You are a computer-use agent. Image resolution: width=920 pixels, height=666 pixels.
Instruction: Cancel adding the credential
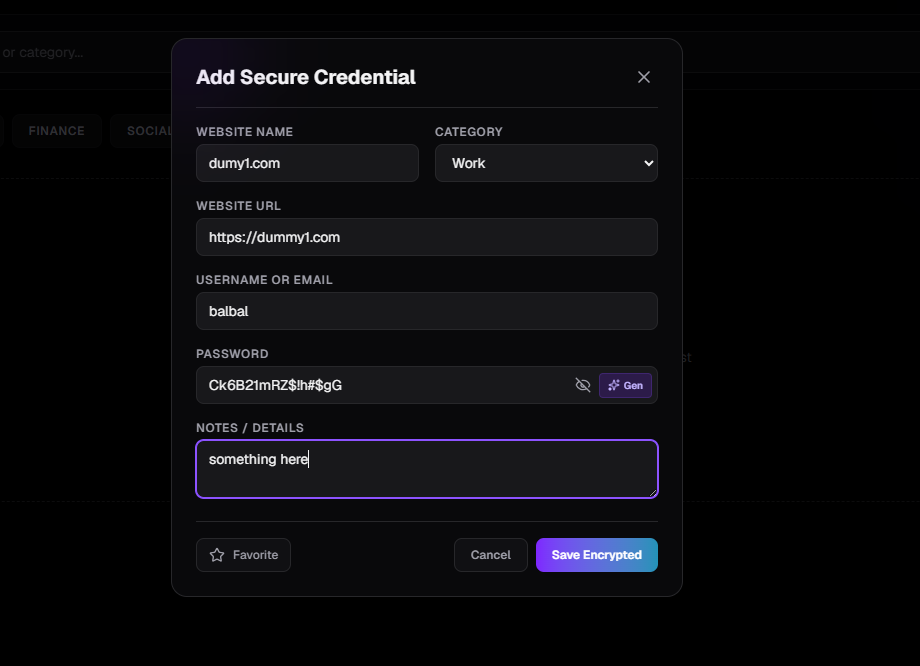pos(491,555)
